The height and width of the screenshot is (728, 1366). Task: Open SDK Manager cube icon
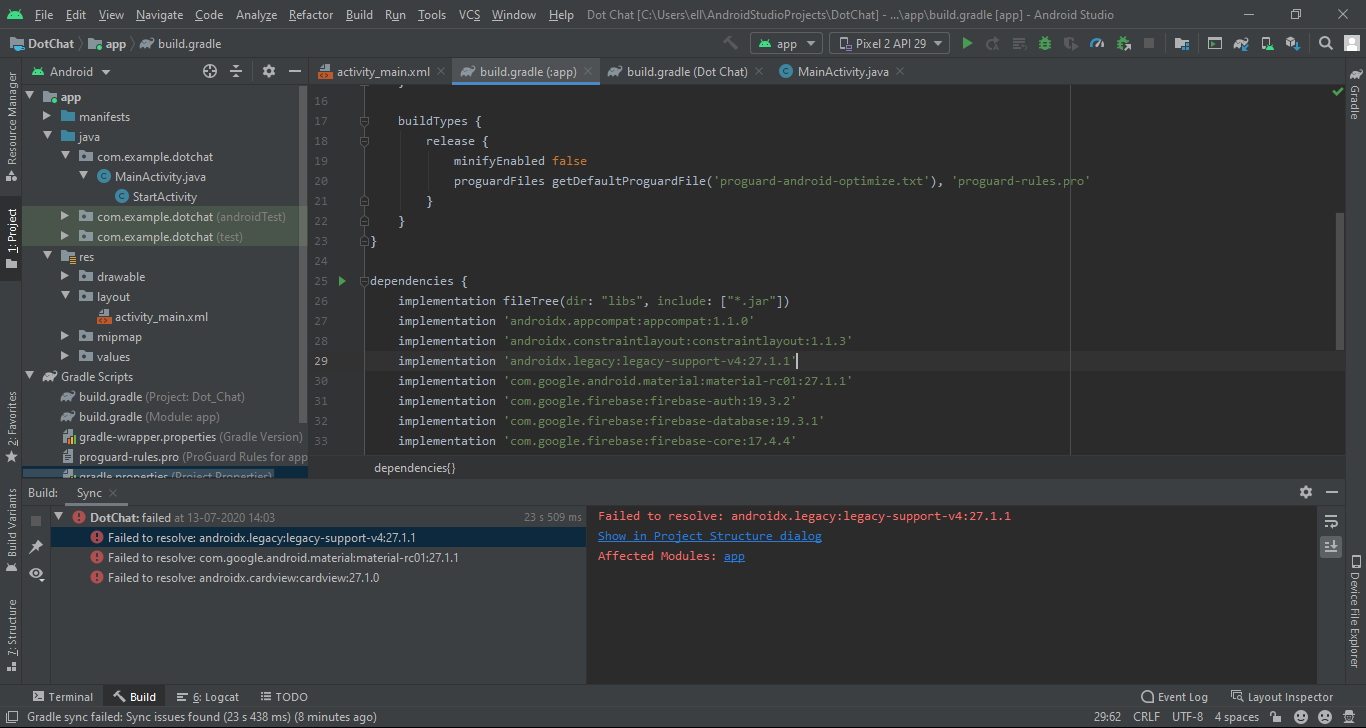(1293, 44)
